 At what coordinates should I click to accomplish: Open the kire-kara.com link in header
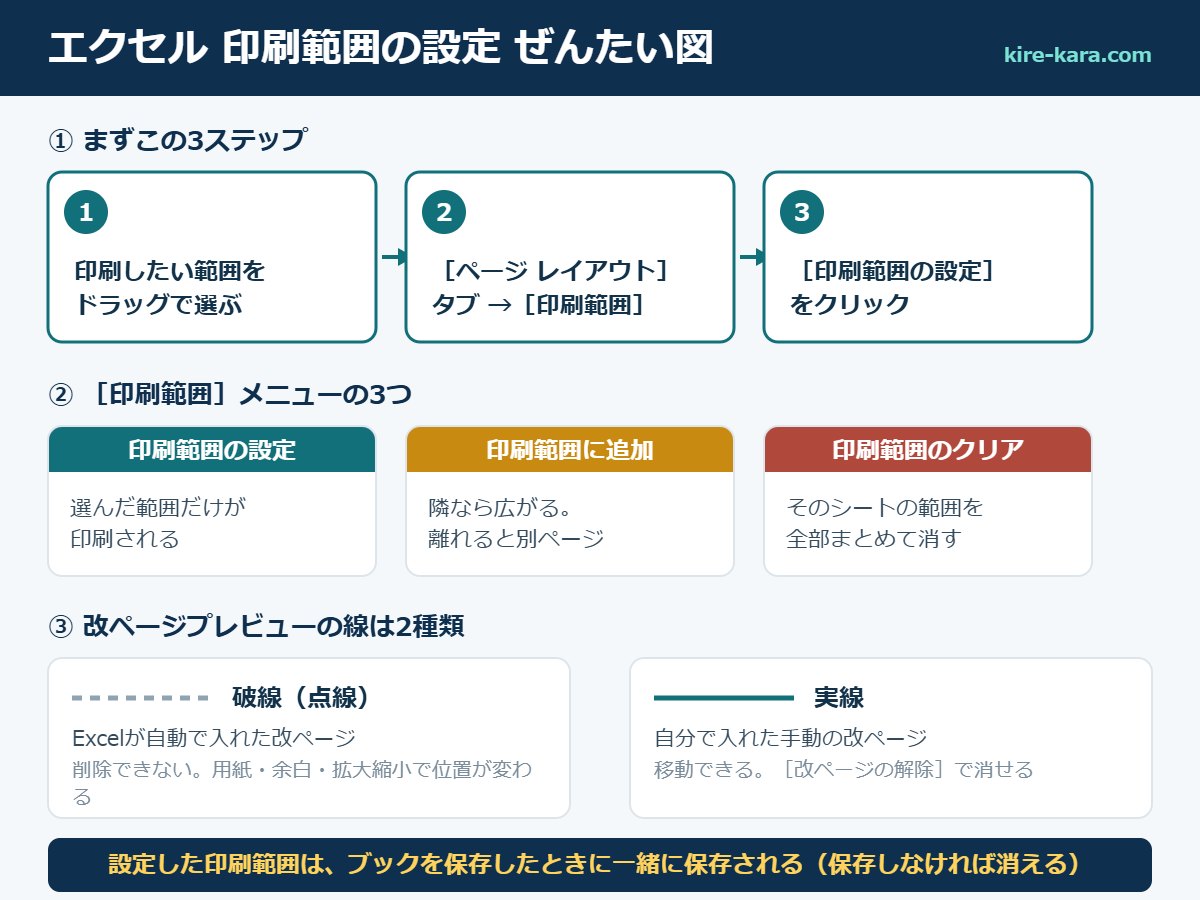(1077, 55)
